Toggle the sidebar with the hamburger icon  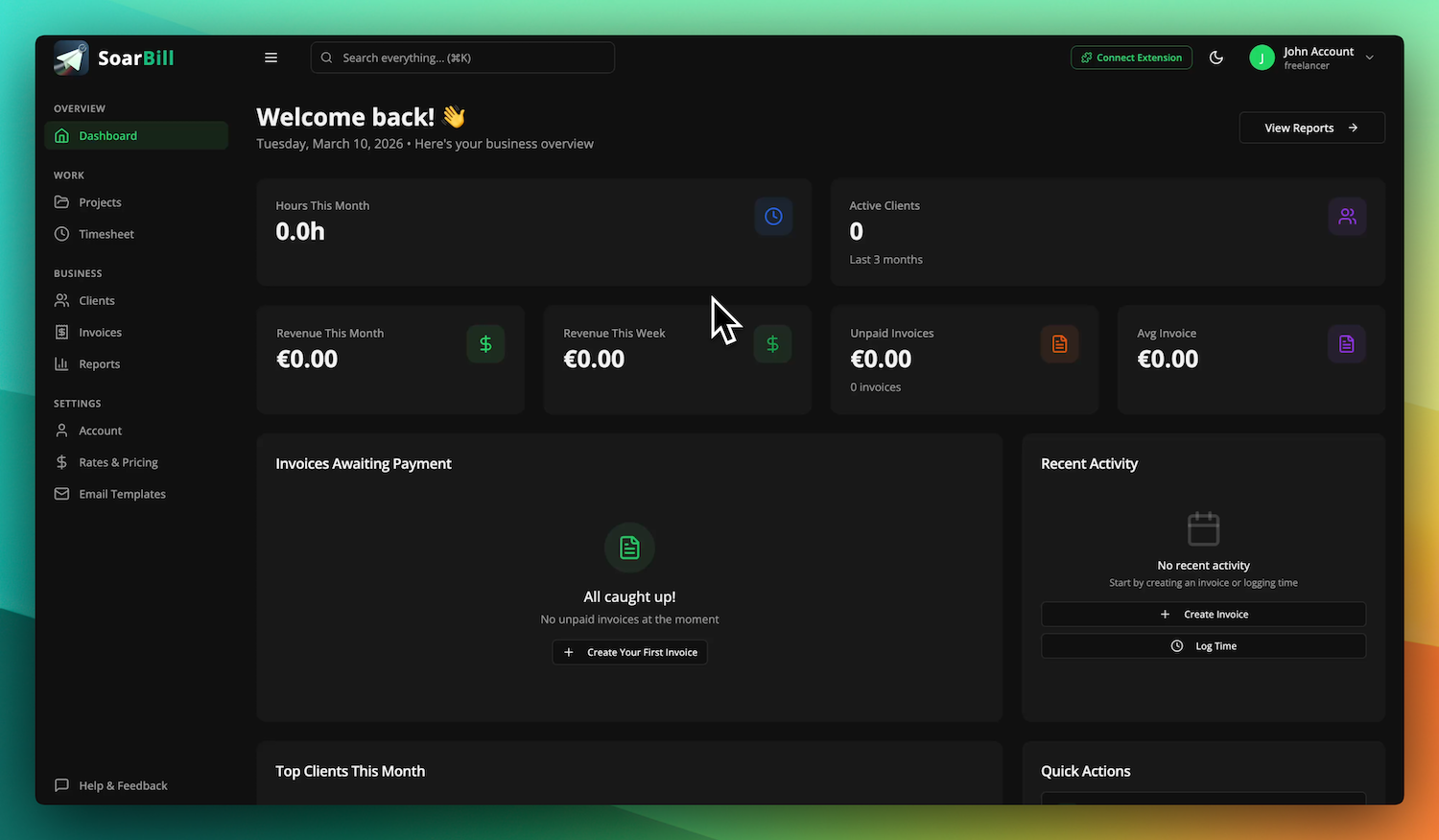271,58
